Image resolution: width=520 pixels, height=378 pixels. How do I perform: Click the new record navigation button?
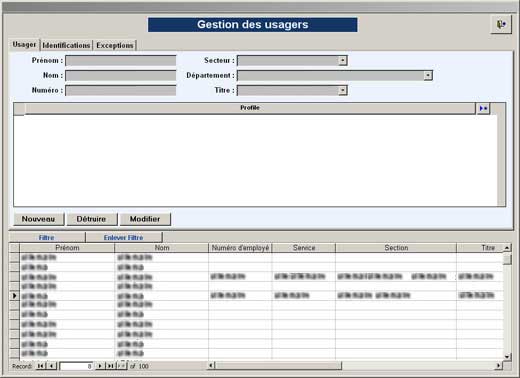point(121,366)
